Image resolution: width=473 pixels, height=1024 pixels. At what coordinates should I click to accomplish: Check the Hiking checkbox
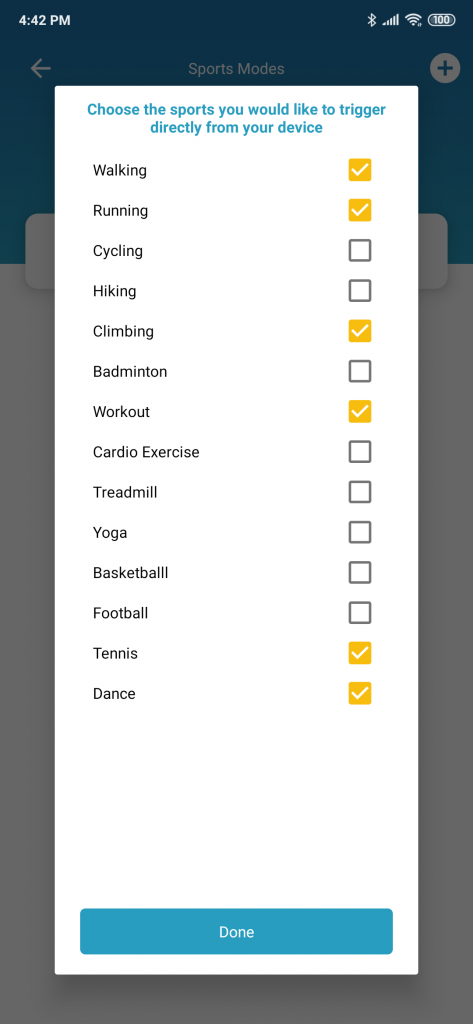click(x=360, y=291)
